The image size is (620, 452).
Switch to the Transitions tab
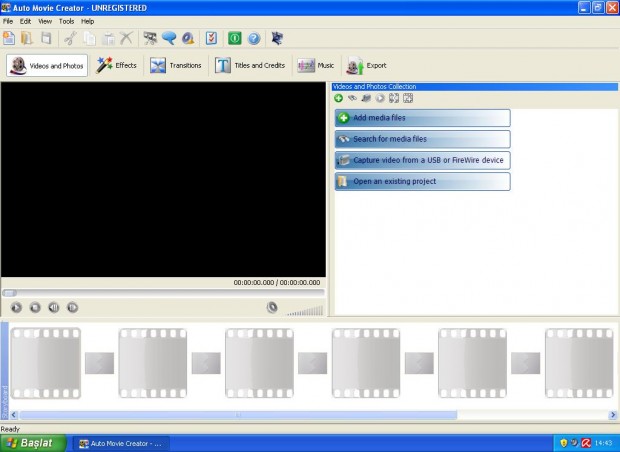[x=176, y=66]
